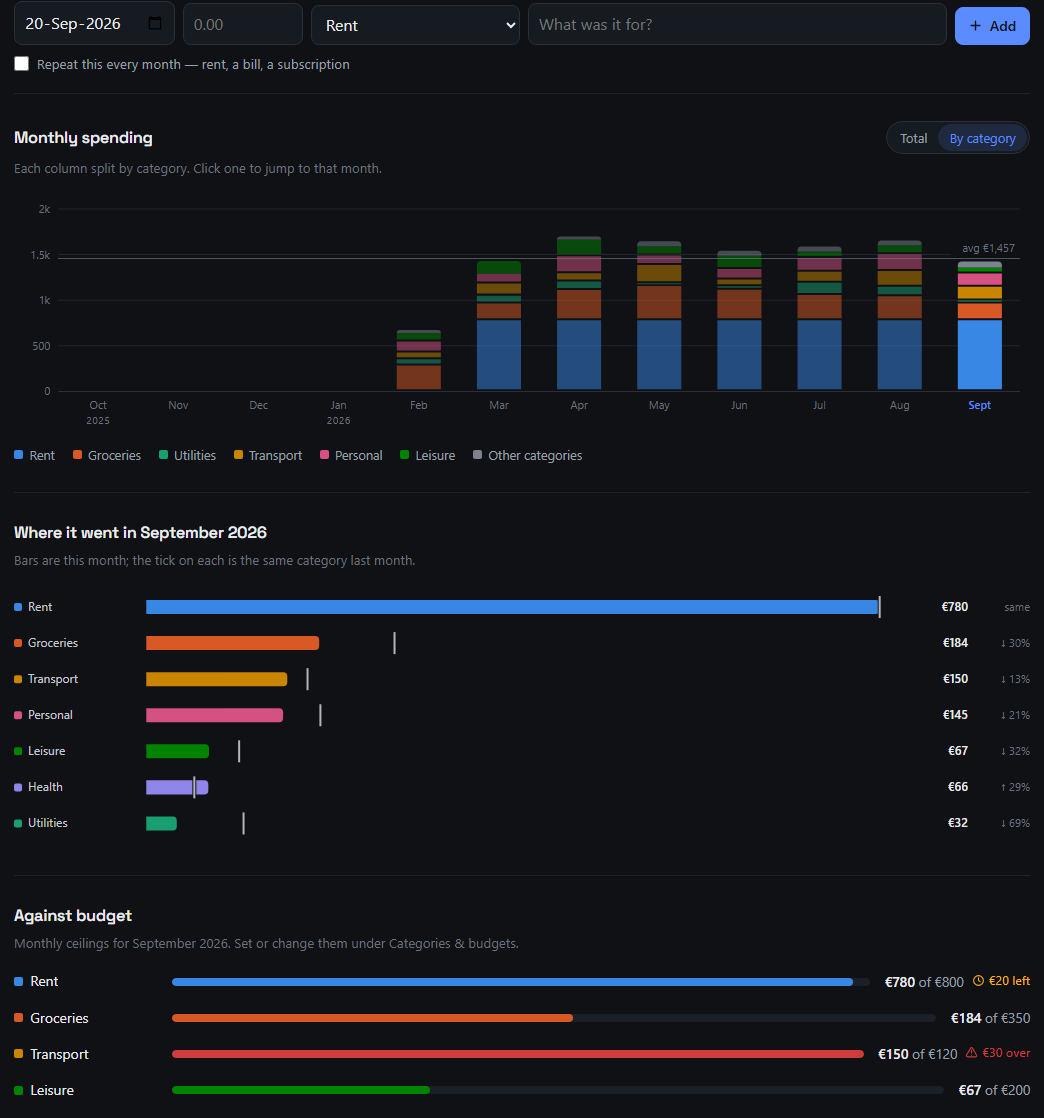The width and height of the screenshot is (1044, 1118).
Task: Click the Leisure bar in September breakdown
Action: click(178, 751)
